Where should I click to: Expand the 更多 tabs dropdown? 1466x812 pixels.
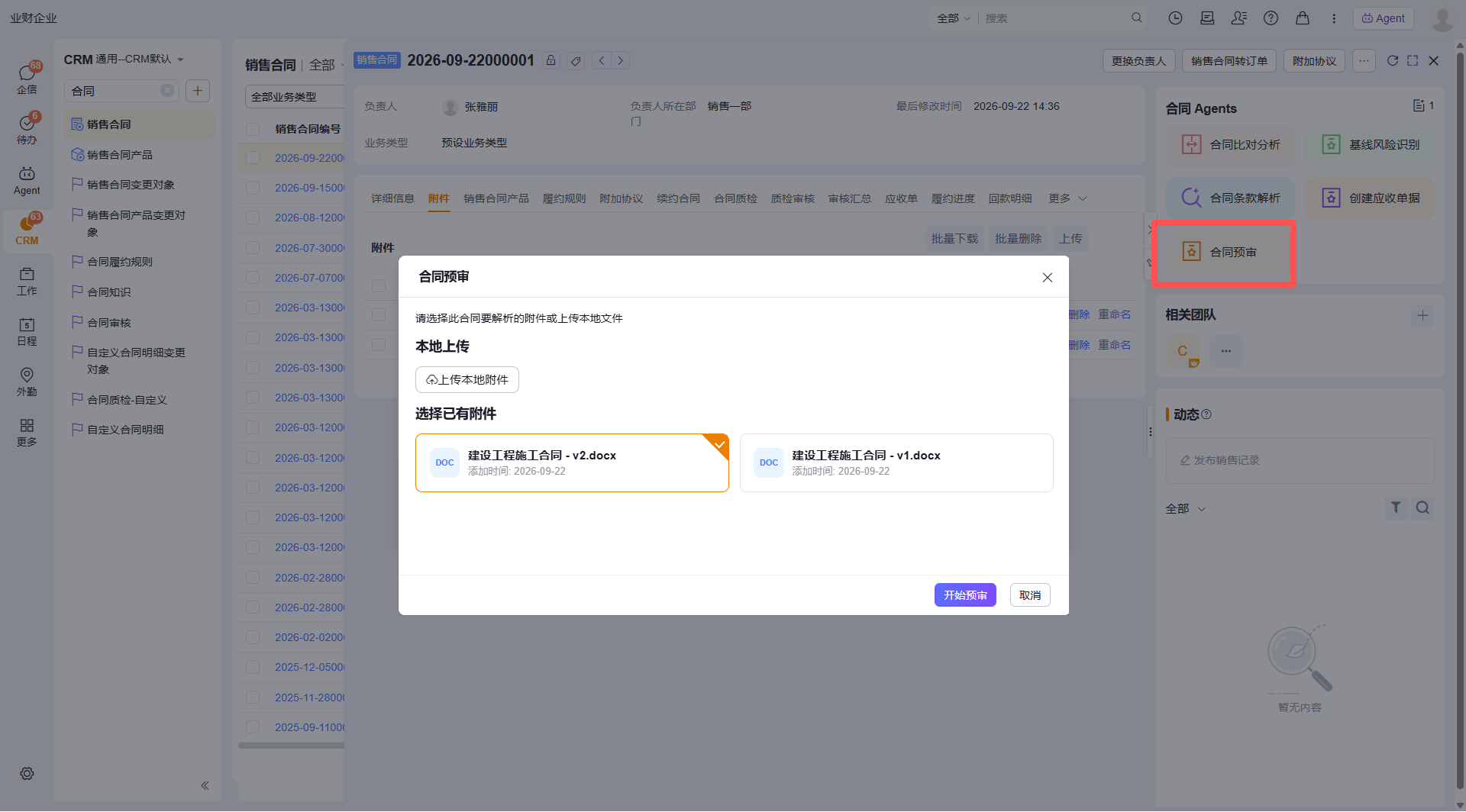[1067, 198]
